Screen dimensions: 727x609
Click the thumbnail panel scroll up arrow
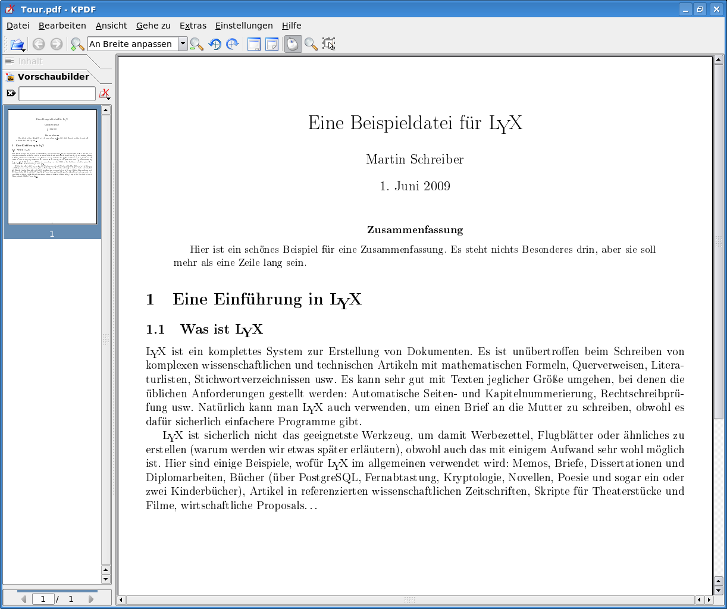(106, 110)
